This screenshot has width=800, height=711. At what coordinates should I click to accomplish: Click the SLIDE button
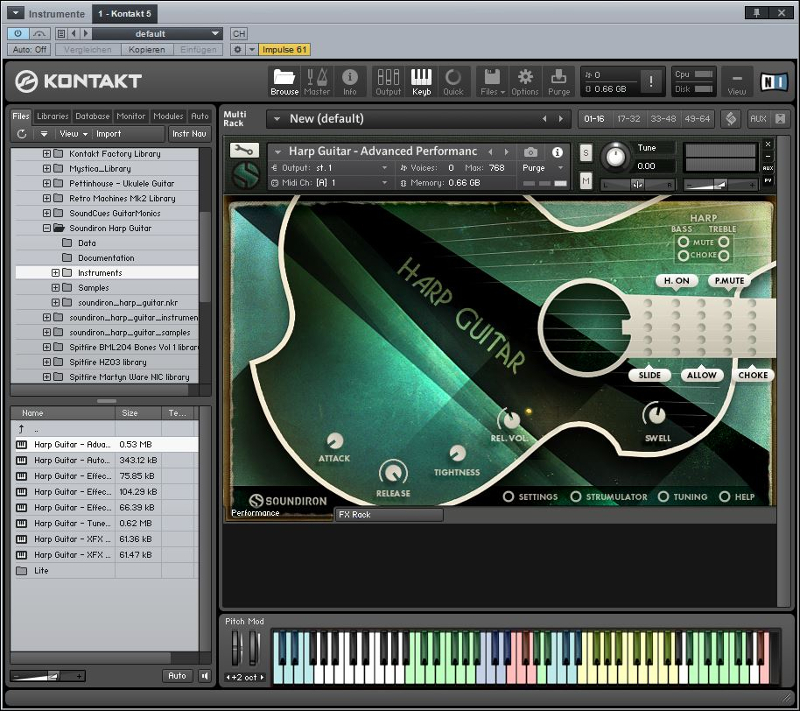[x=649, y=375]
